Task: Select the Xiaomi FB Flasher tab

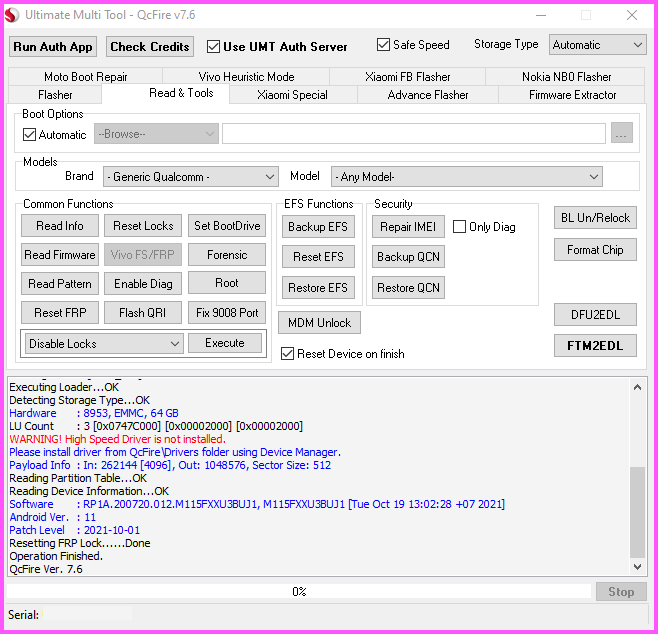Action: coord(407,77)
